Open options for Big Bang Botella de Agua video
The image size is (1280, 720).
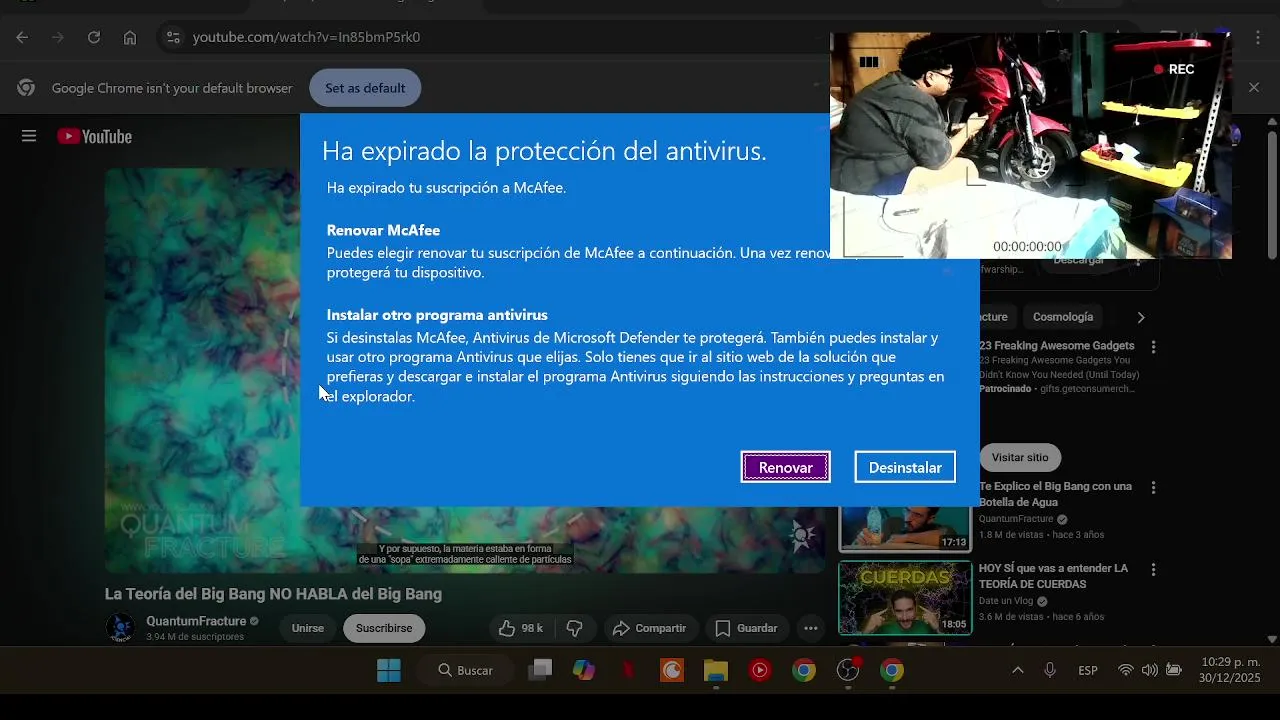pos(1154,488)
